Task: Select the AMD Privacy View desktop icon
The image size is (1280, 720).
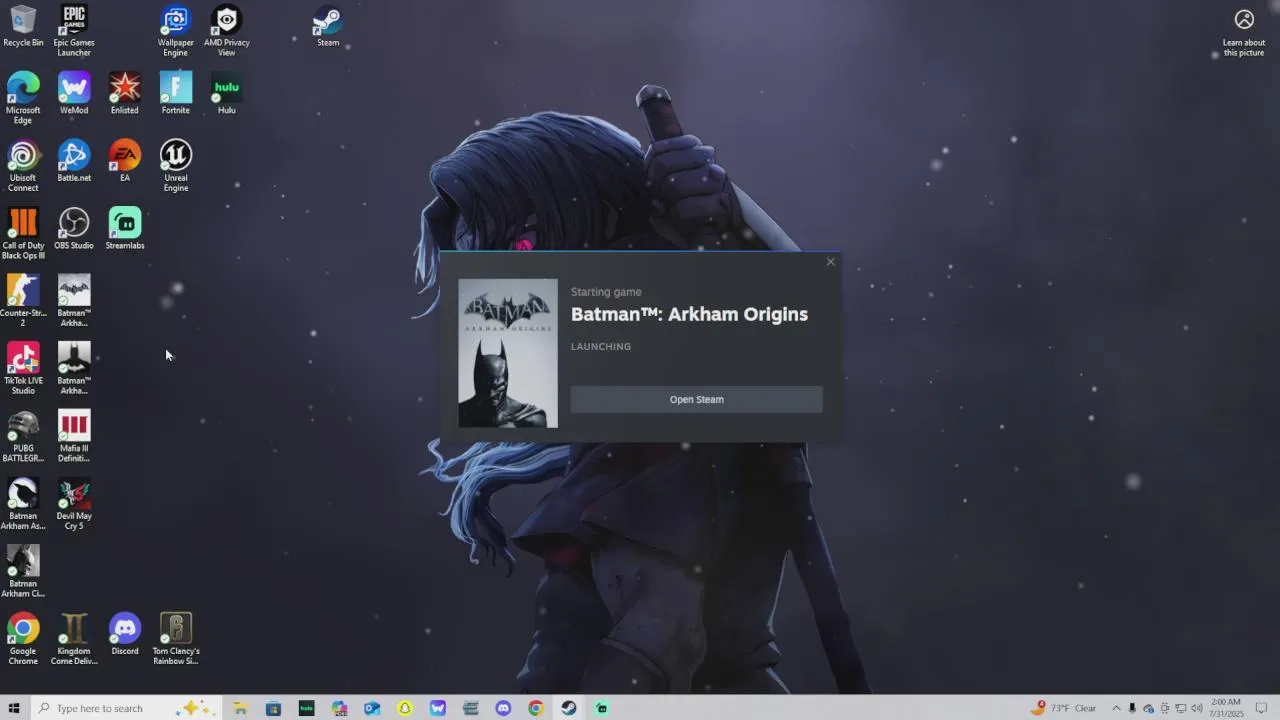Action: tap(227, 30)
